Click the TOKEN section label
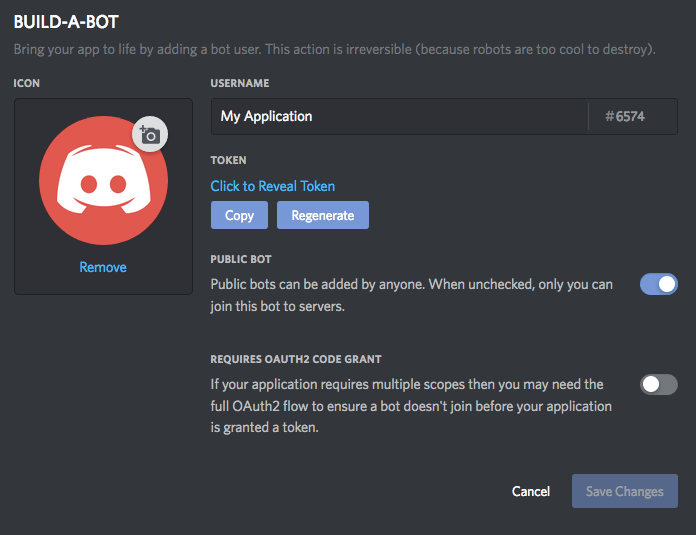The width and height of the screenshot is (696, 535). (x=228, y=160)
